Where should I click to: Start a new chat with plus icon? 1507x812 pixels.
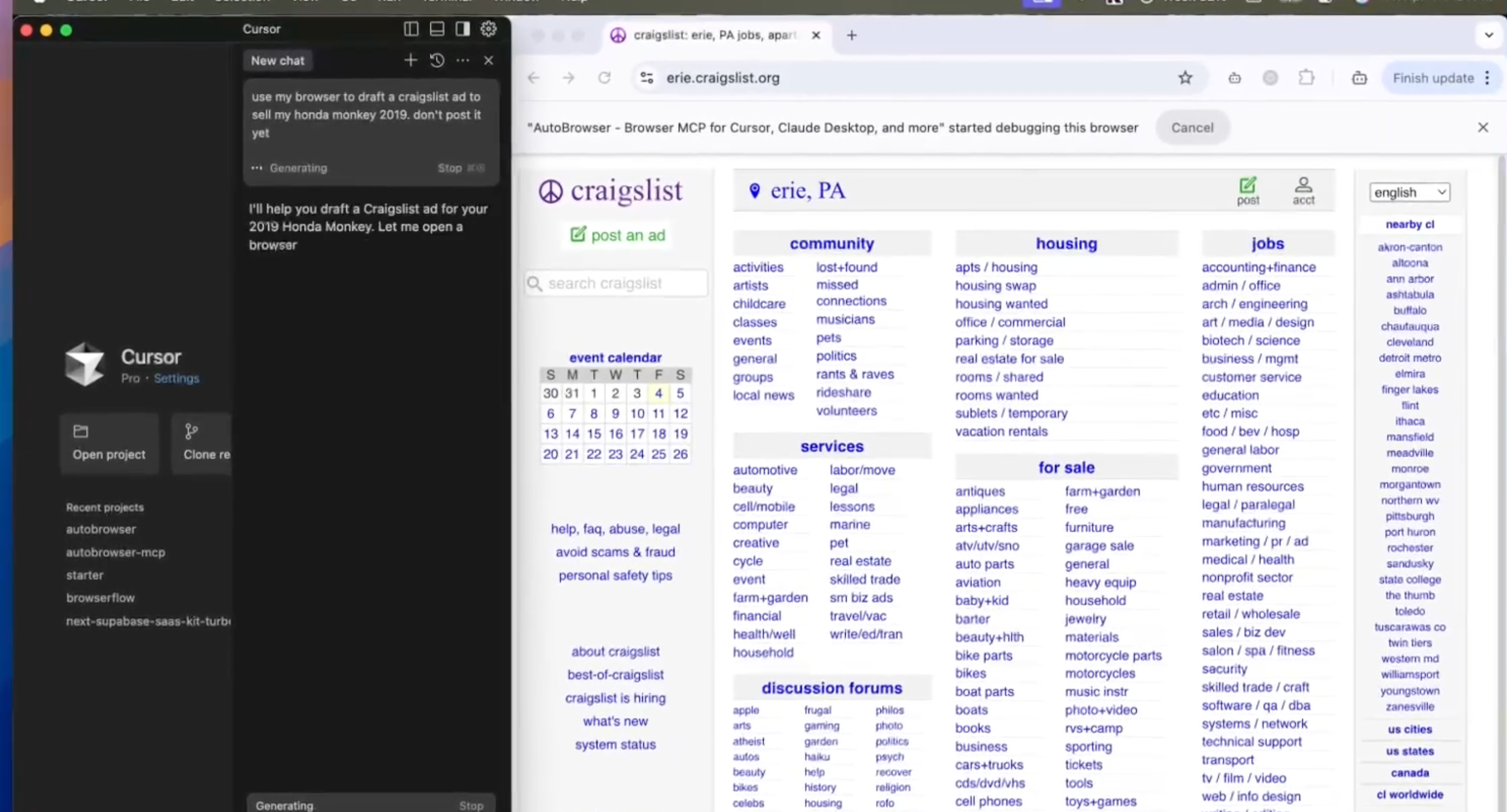coord(410,60)
